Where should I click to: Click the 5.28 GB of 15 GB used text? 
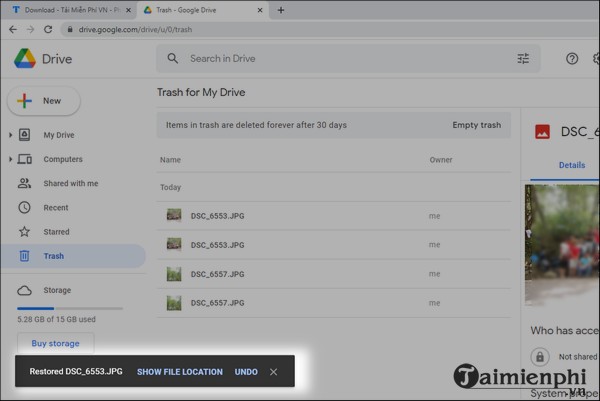click(56, 319)
